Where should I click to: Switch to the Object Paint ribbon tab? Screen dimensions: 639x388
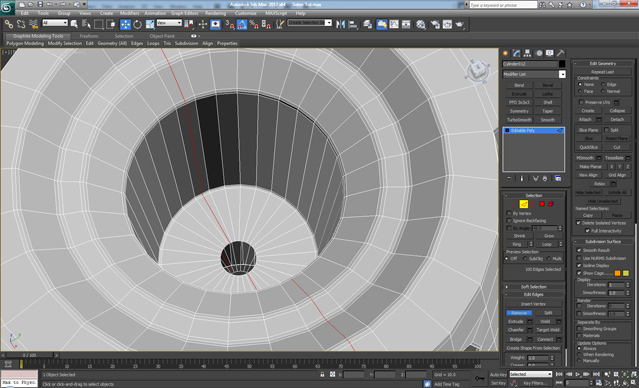[x=162, y=36]
